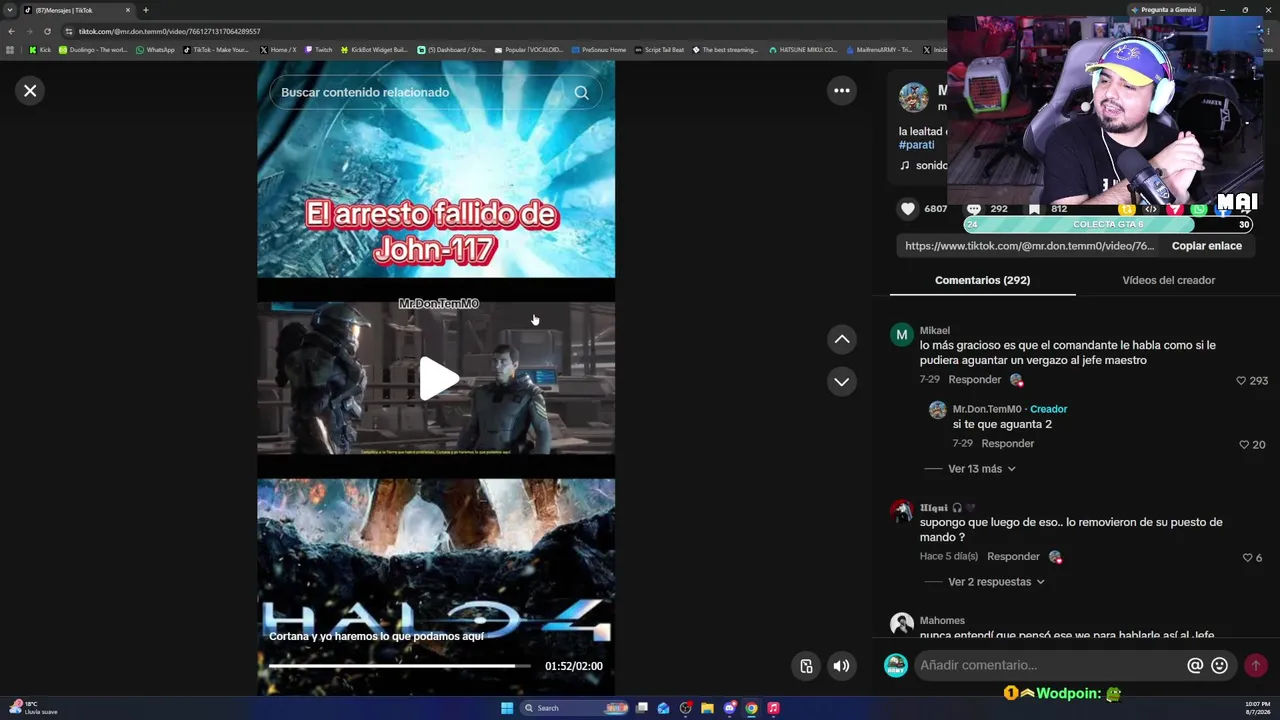The height and width of the screenshot is (720, 1280).
Task: Open Script Tail Beat bookmark
Action: [x=660, y=50]
